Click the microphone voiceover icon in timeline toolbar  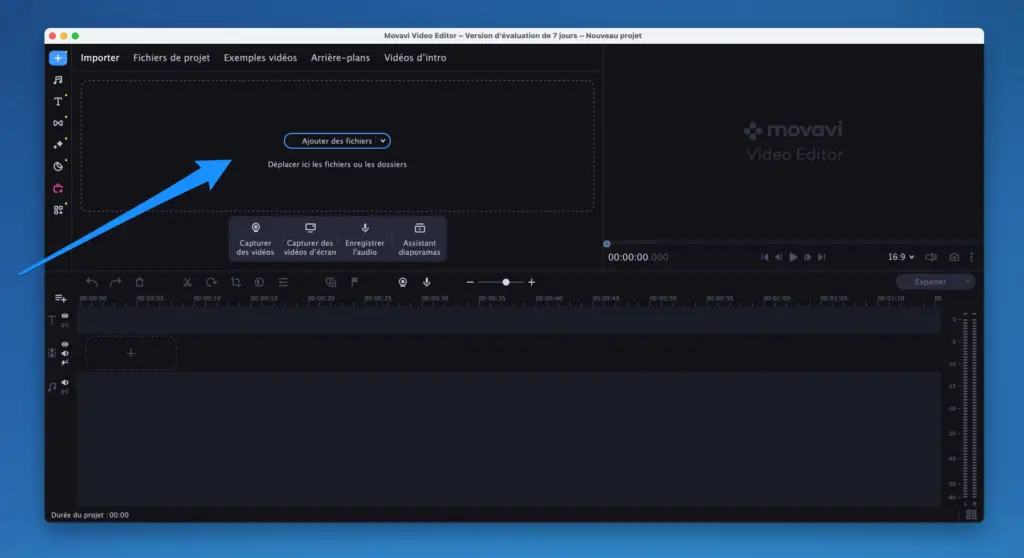coord(426,282)
